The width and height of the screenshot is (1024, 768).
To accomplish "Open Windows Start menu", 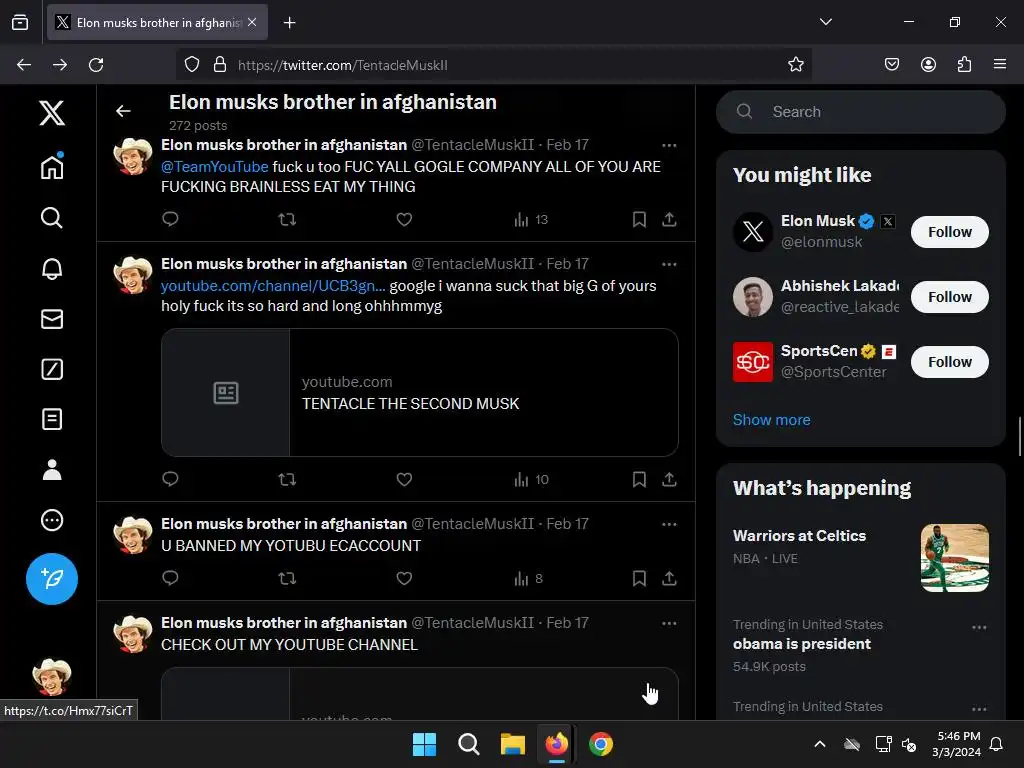I will click(x=424, y=744).
